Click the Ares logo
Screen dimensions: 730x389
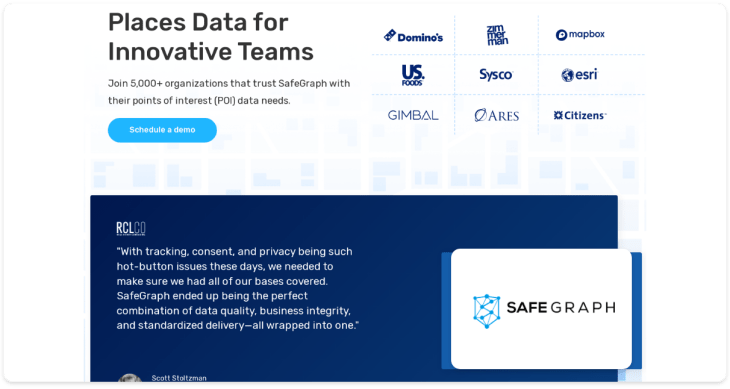pos(496,115)
